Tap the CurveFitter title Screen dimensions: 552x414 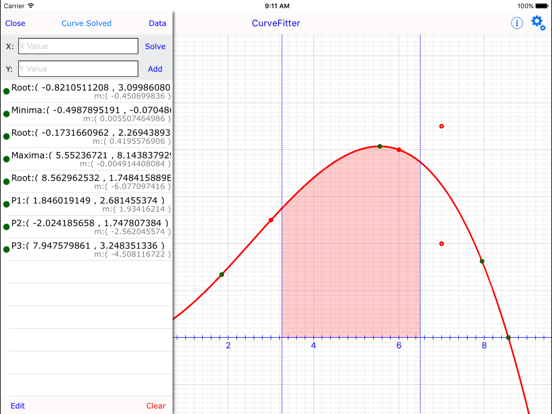pos(276,23)
